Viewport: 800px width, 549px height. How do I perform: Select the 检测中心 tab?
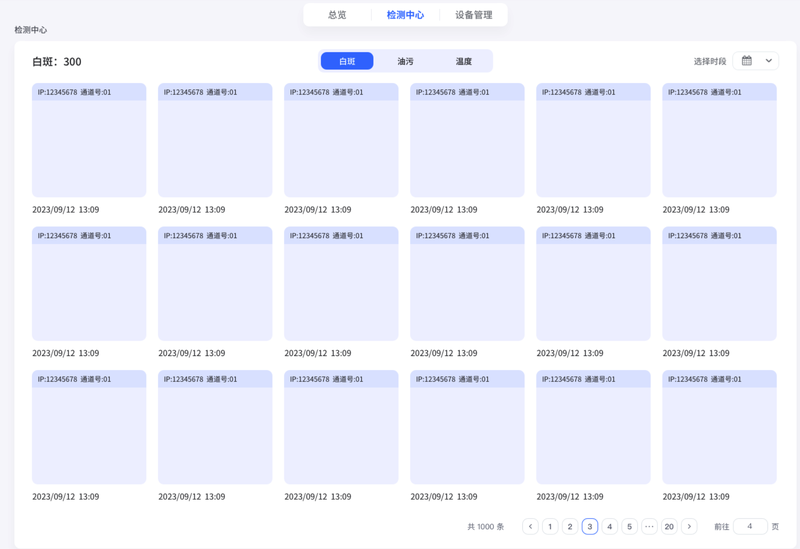(405, 15)
